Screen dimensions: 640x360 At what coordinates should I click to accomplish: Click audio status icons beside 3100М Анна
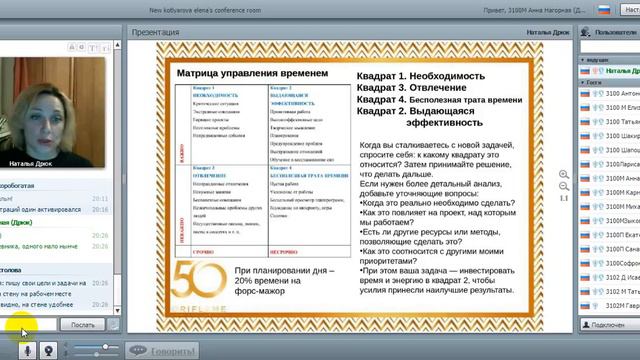598,178
